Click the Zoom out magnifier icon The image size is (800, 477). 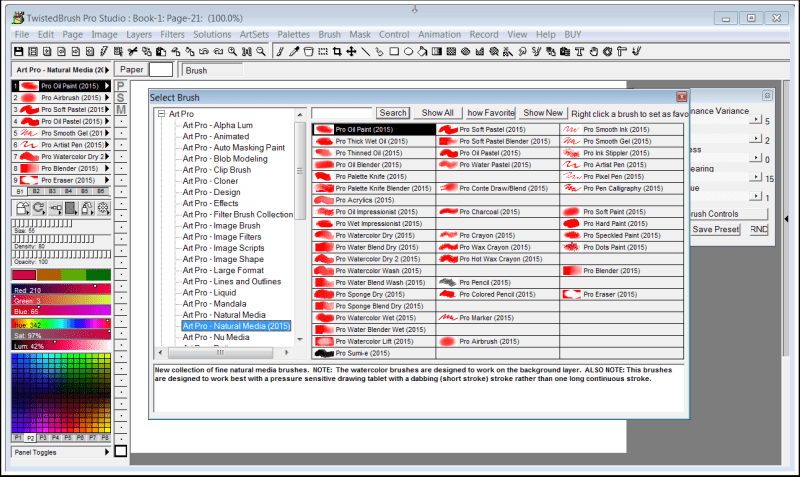tap(261, 51)
